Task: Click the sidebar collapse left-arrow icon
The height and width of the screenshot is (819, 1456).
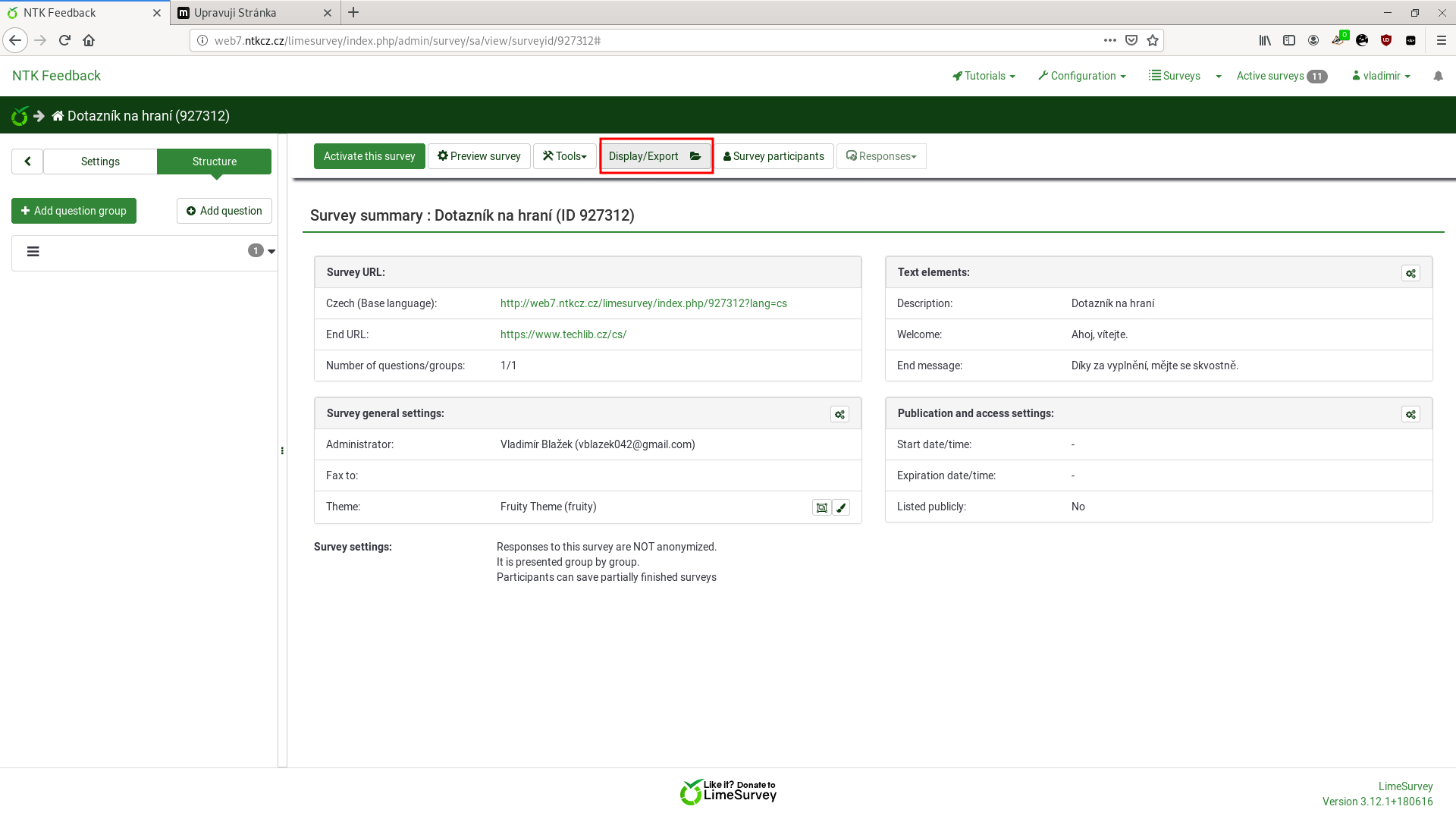Action: 27,162
